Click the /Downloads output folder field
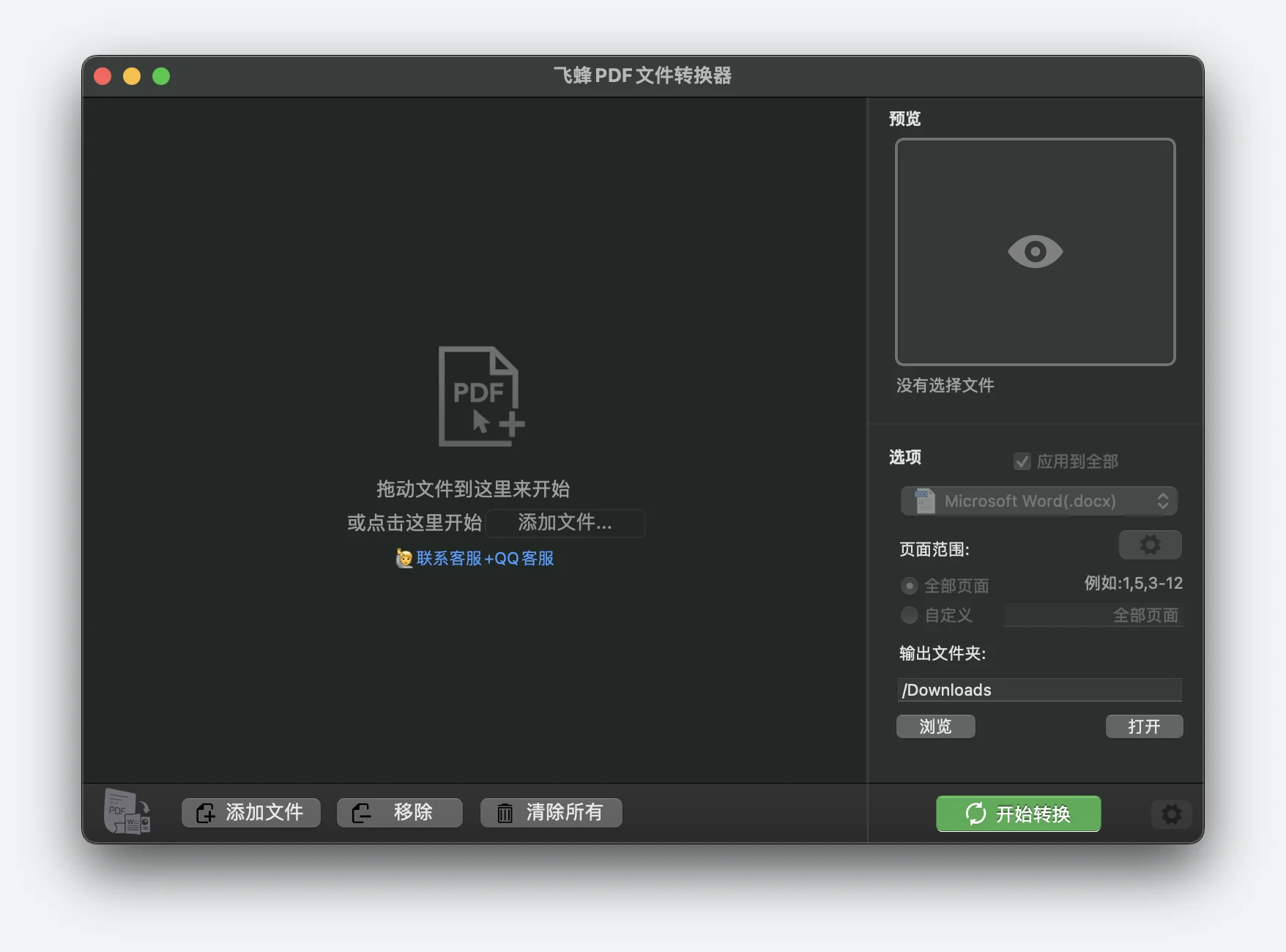1286x952 pixels. [x=1038, y=690]
